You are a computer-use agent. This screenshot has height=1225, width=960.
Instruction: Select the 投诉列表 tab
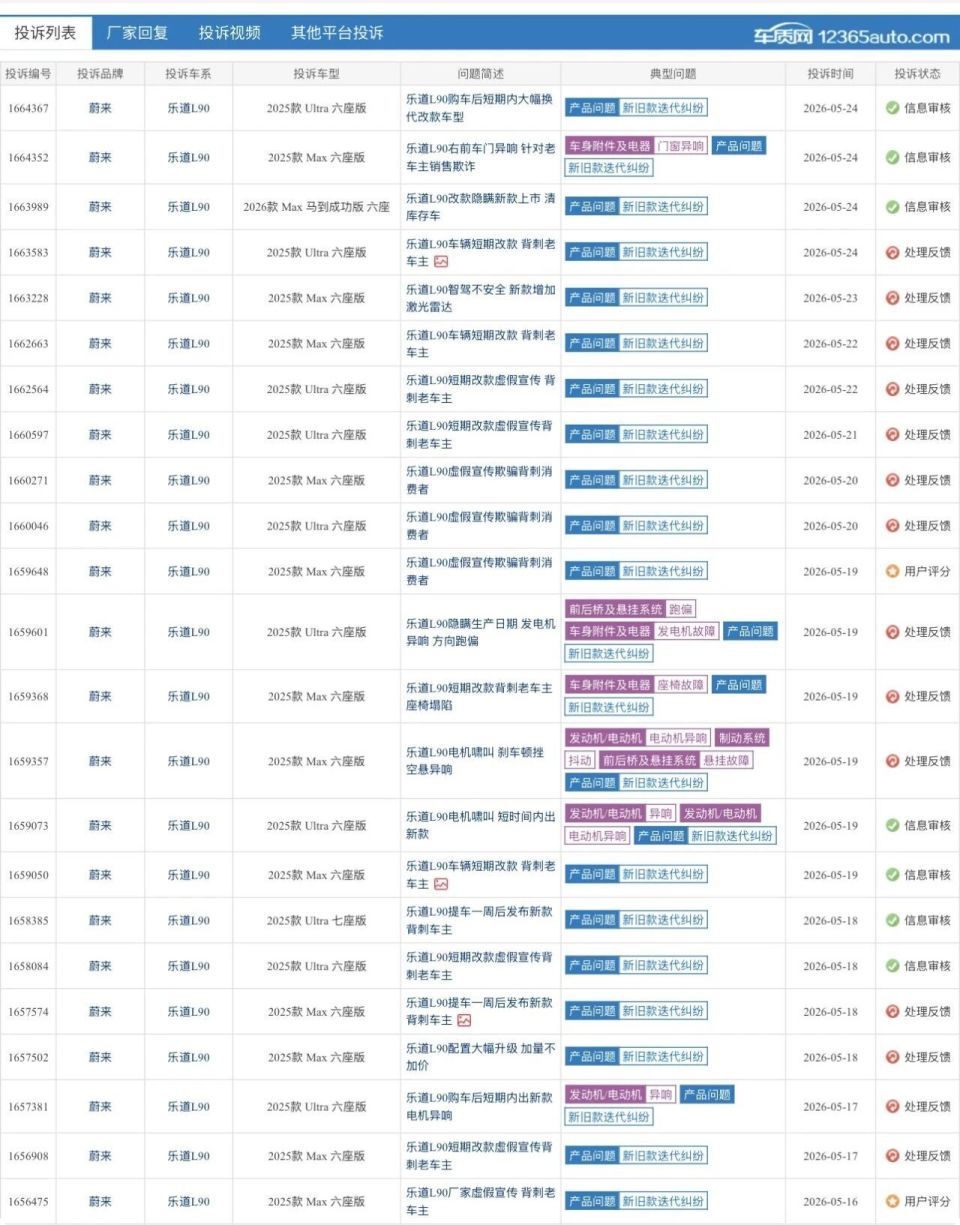tap(45, 32)
